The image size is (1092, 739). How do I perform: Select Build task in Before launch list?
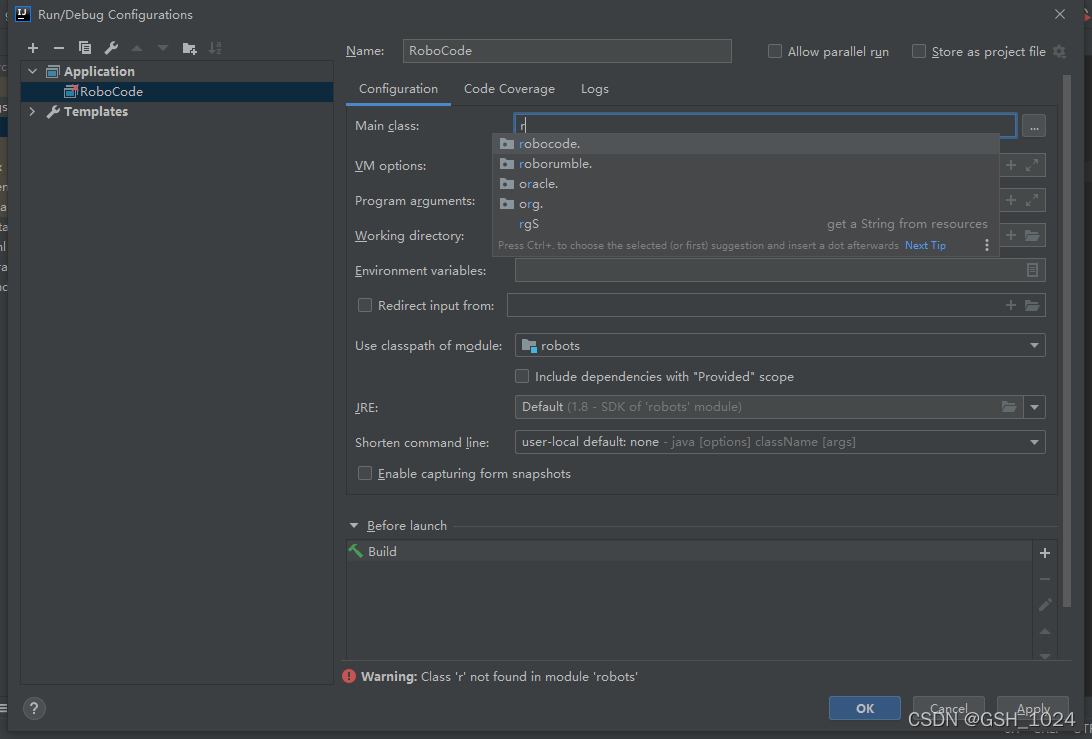tap(689, 551)
